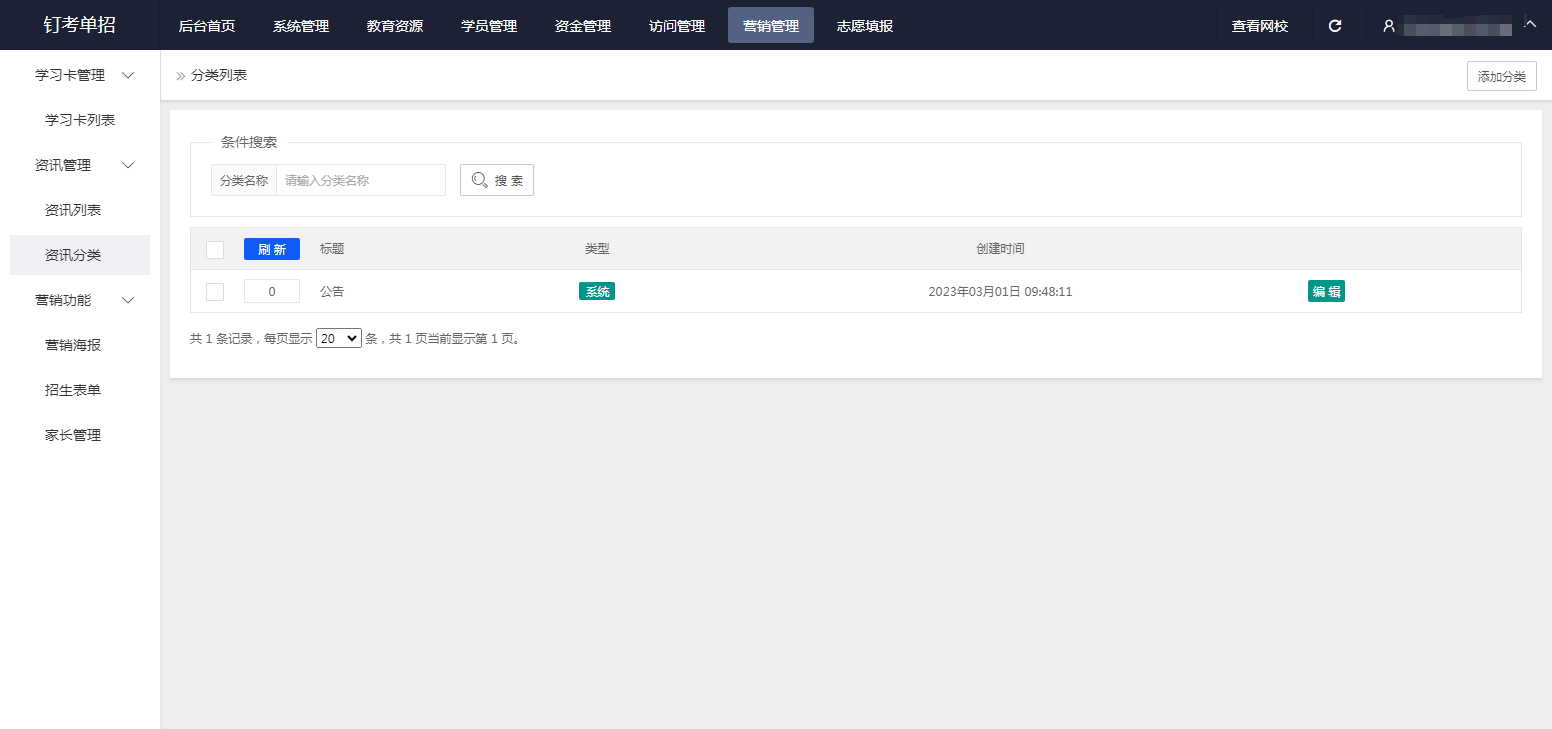Select 资讯分类 in the sidebar
Viewport: 1552px width, 729px height.
click(80, 255)
